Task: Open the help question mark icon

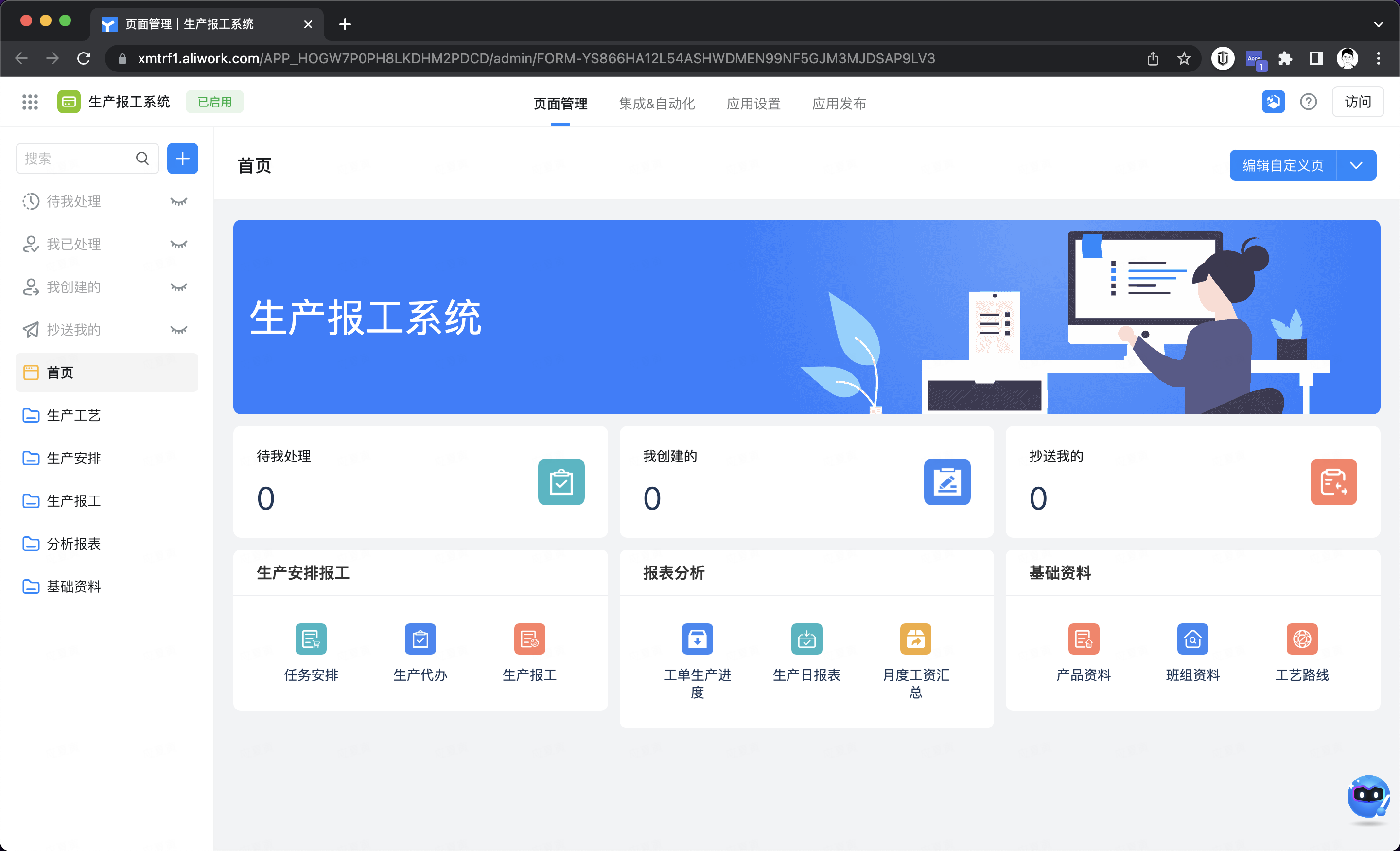Action: tap(1309, 102)
